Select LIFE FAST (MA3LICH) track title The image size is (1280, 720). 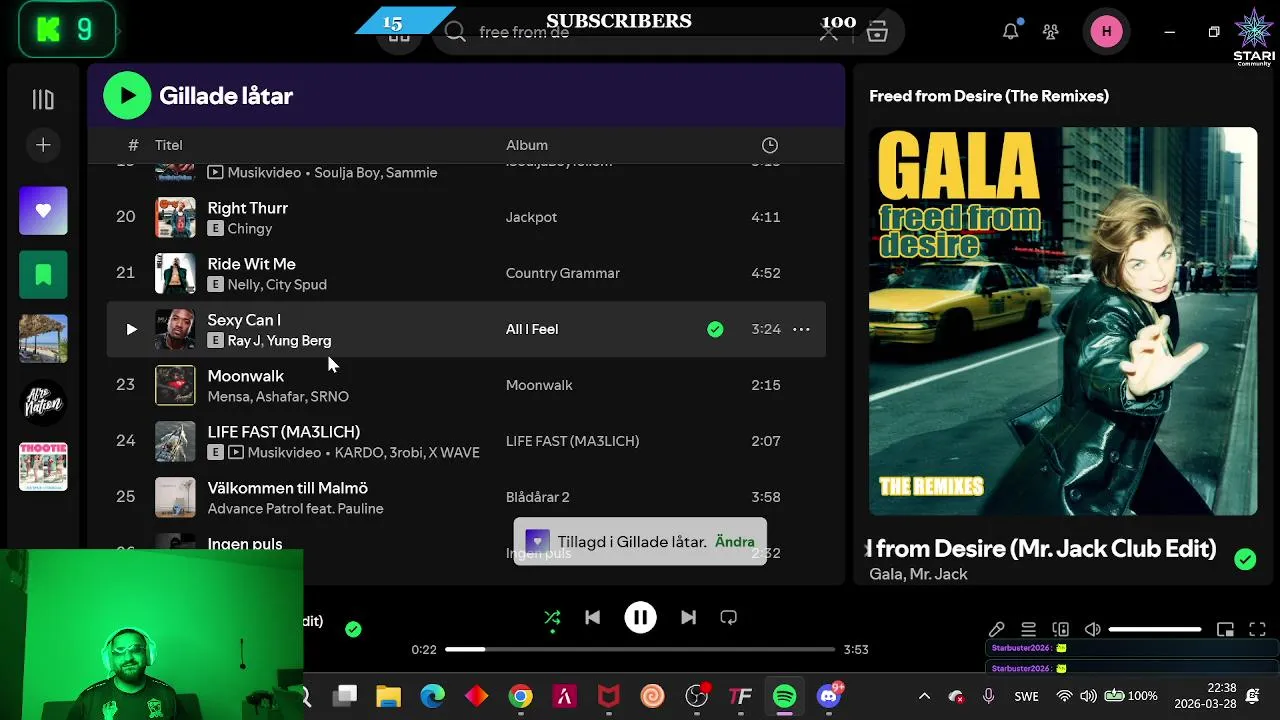(x=284, y=432)
